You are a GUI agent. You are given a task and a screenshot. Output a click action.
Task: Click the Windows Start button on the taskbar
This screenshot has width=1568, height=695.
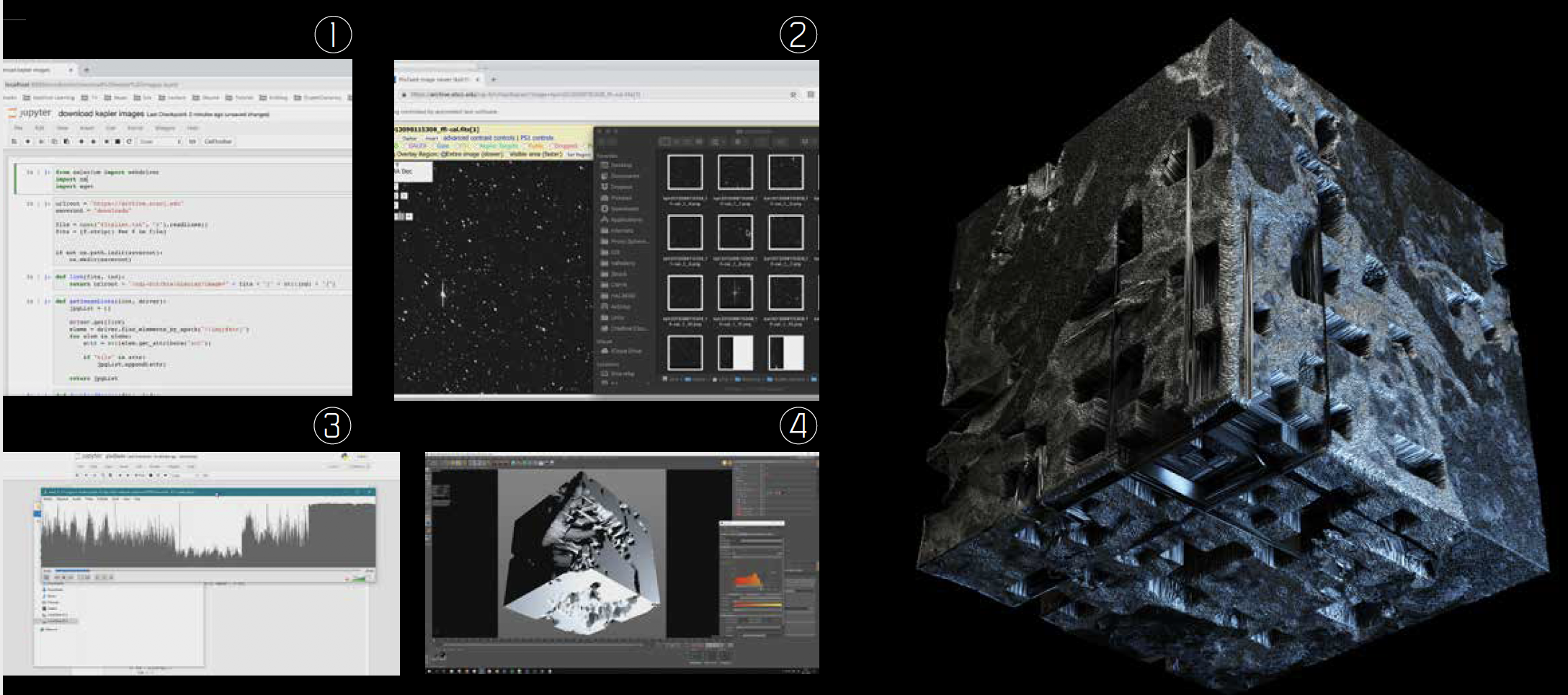click(429, 671)
